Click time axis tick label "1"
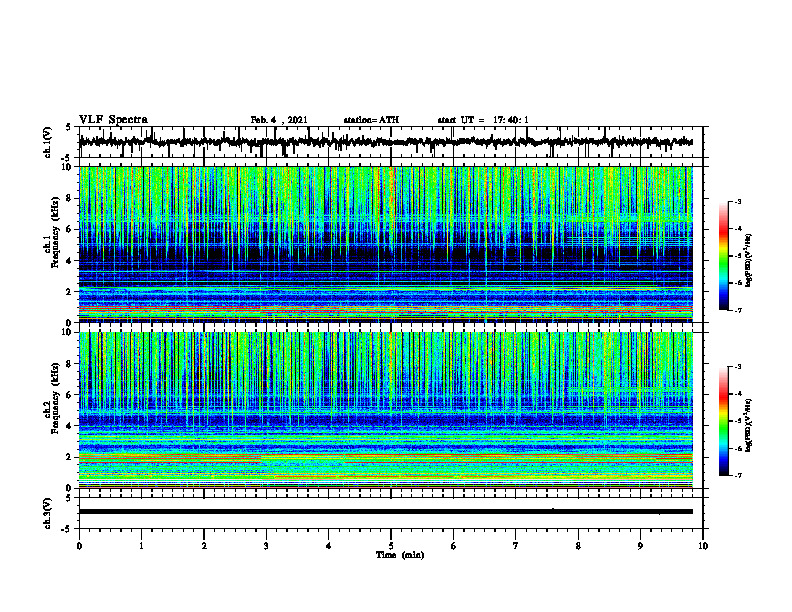 [141, 546]
